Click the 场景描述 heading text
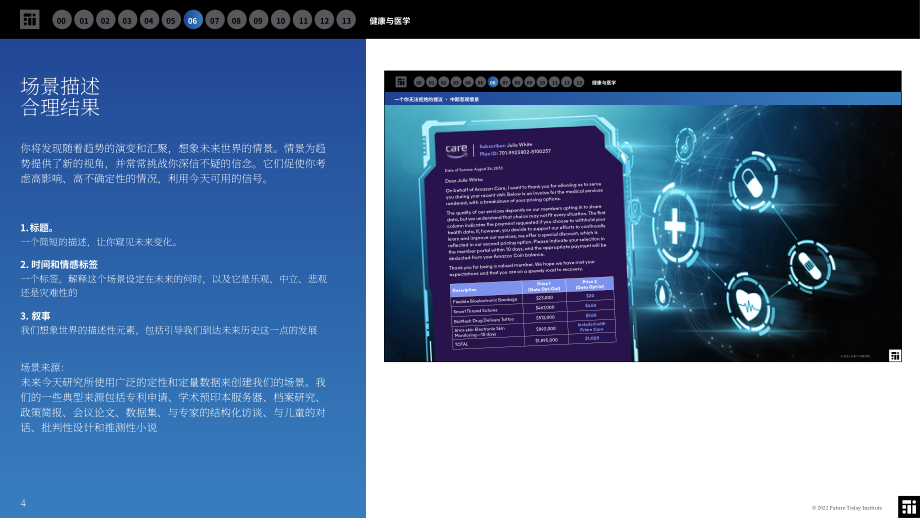The image size is (920, 518). 60,86
